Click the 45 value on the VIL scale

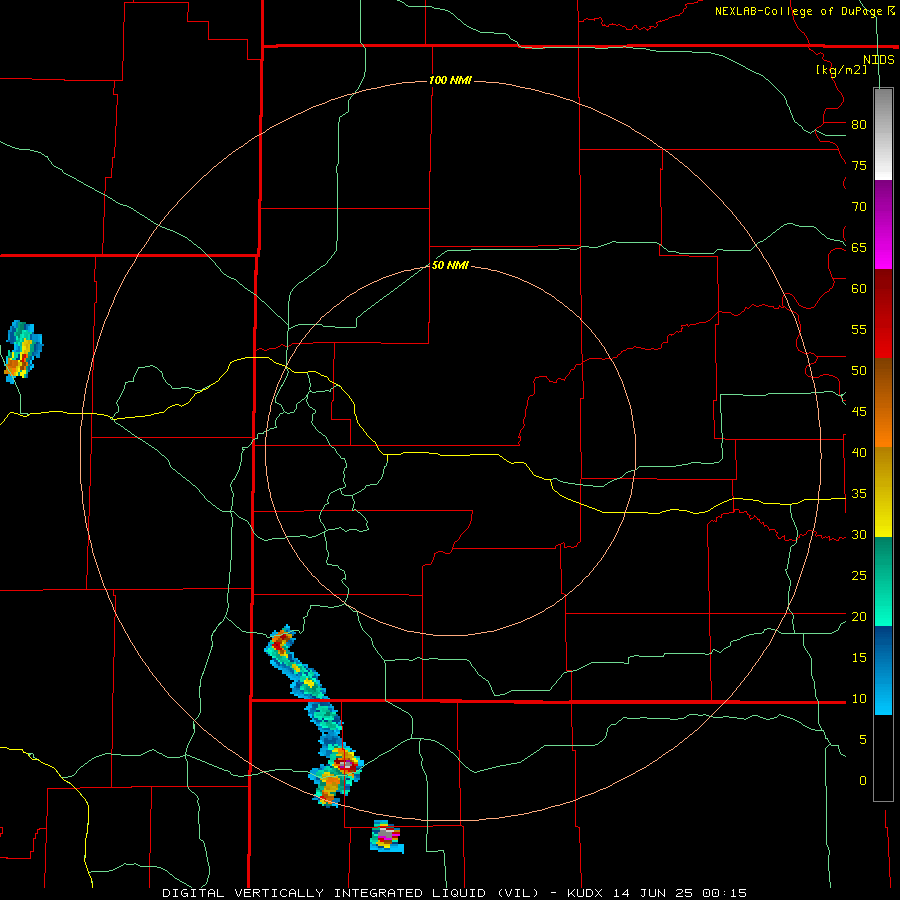pos(859,412)
